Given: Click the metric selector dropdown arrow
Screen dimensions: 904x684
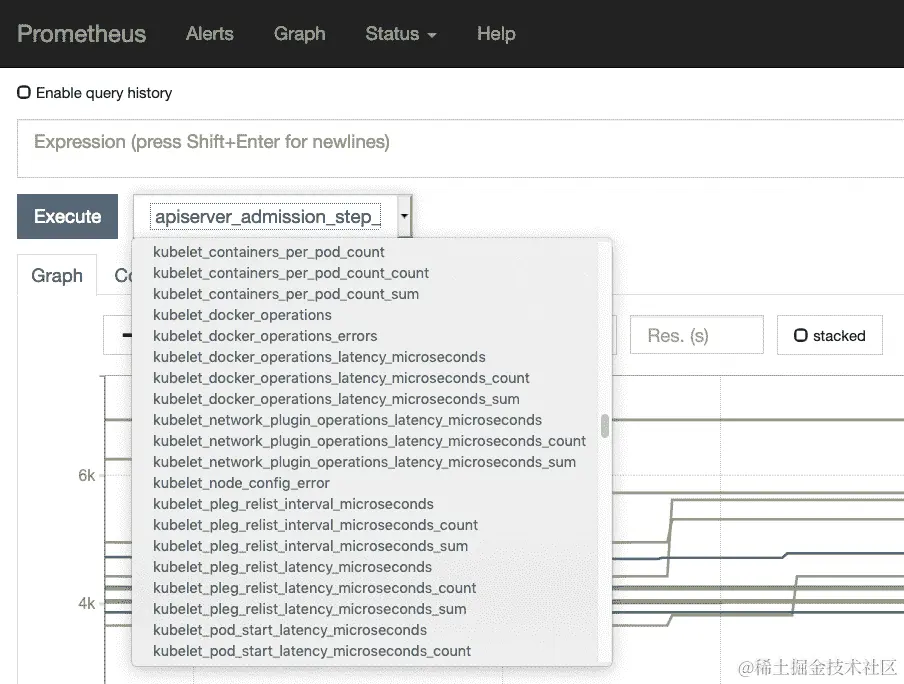Looking at the screenshot, I should [404, 216].
